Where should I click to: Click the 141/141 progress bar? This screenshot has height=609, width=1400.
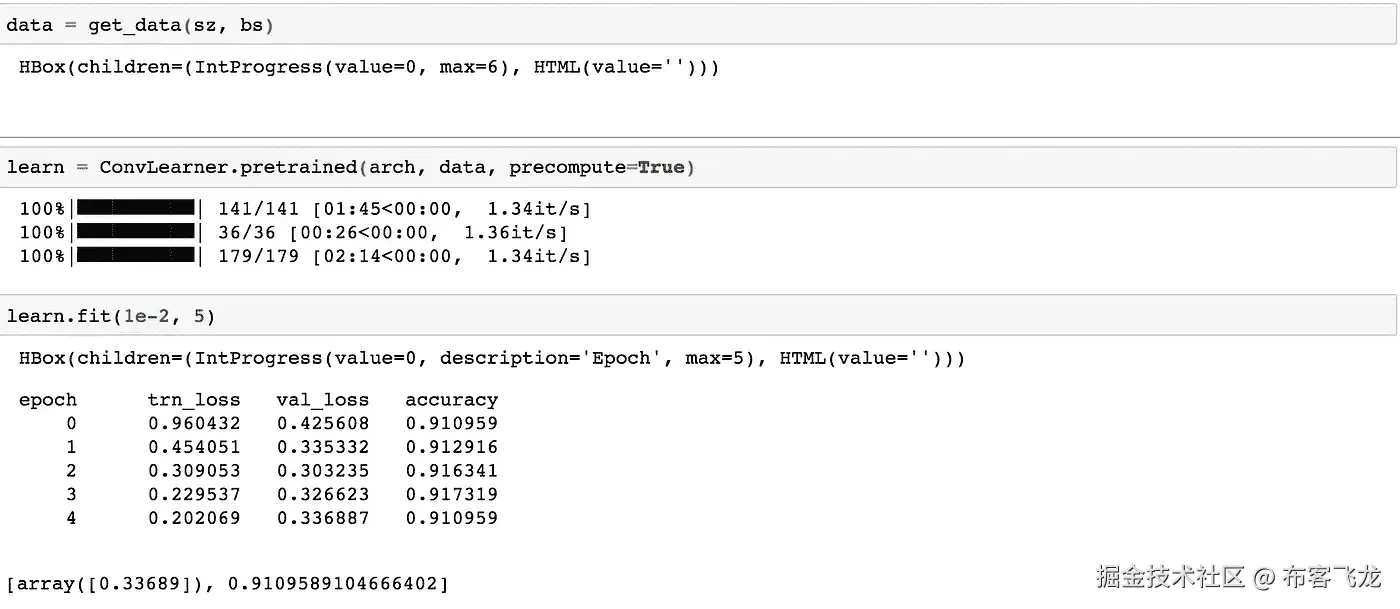pos(136,209)
